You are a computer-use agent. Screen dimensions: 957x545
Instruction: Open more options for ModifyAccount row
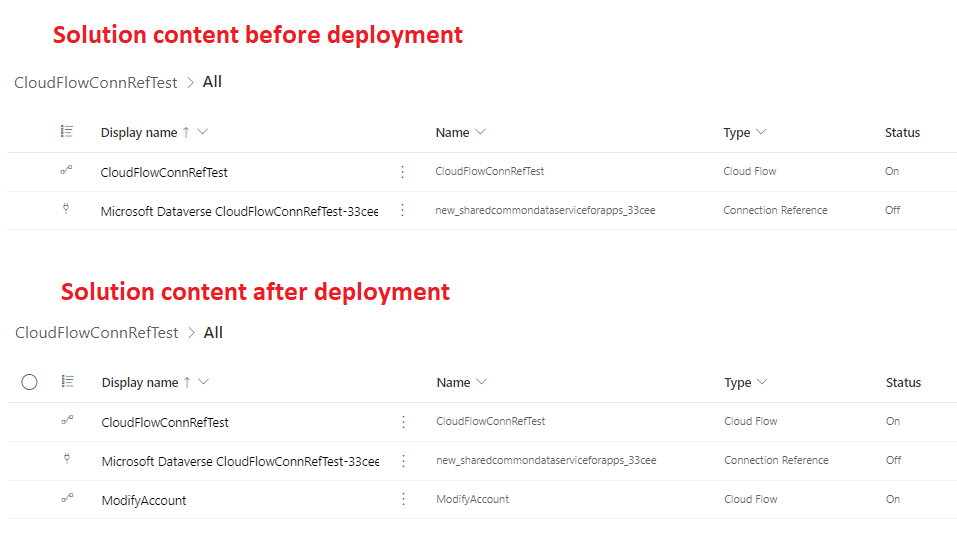tap(404, 499)
